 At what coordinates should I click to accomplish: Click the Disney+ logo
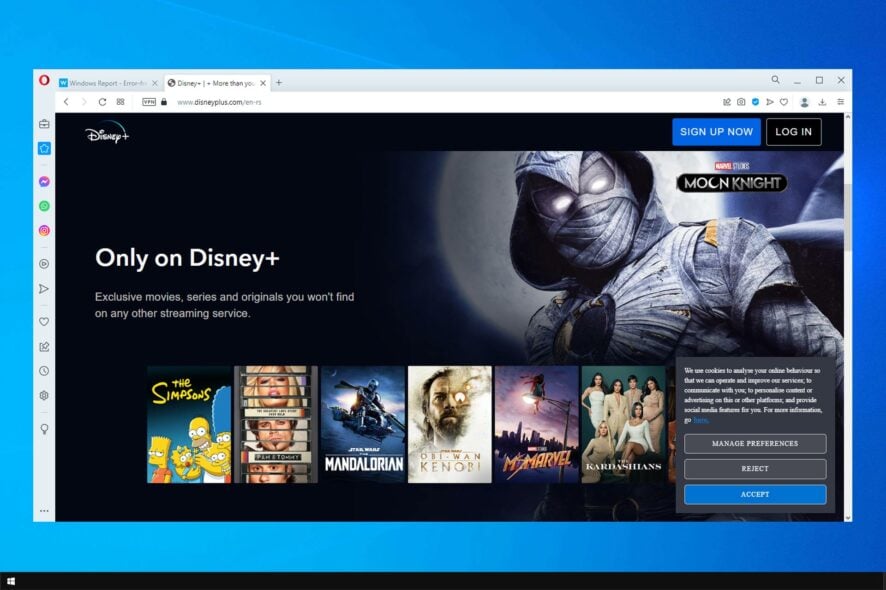pyautogui.click(x=107, y=133)
